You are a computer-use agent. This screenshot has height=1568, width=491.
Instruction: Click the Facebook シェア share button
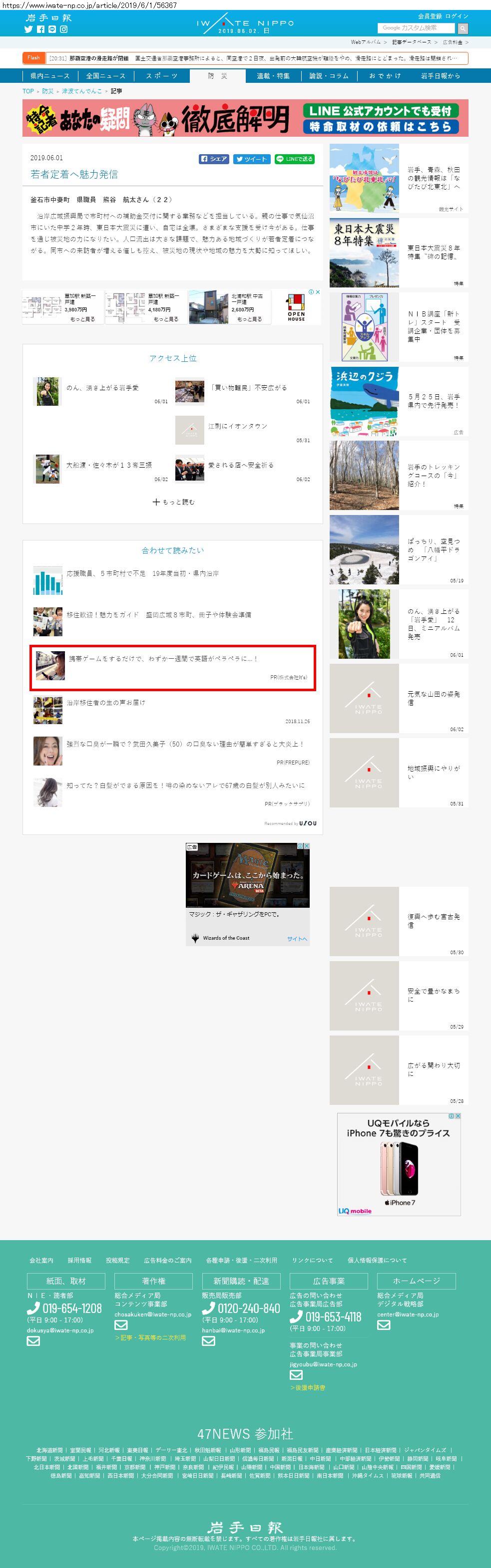pyautogui.click(x=214, y=159)
